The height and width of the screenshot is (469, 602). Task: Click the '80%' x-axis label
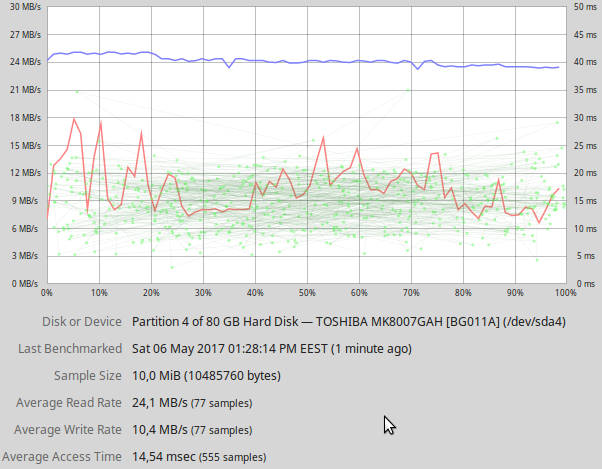463,293
